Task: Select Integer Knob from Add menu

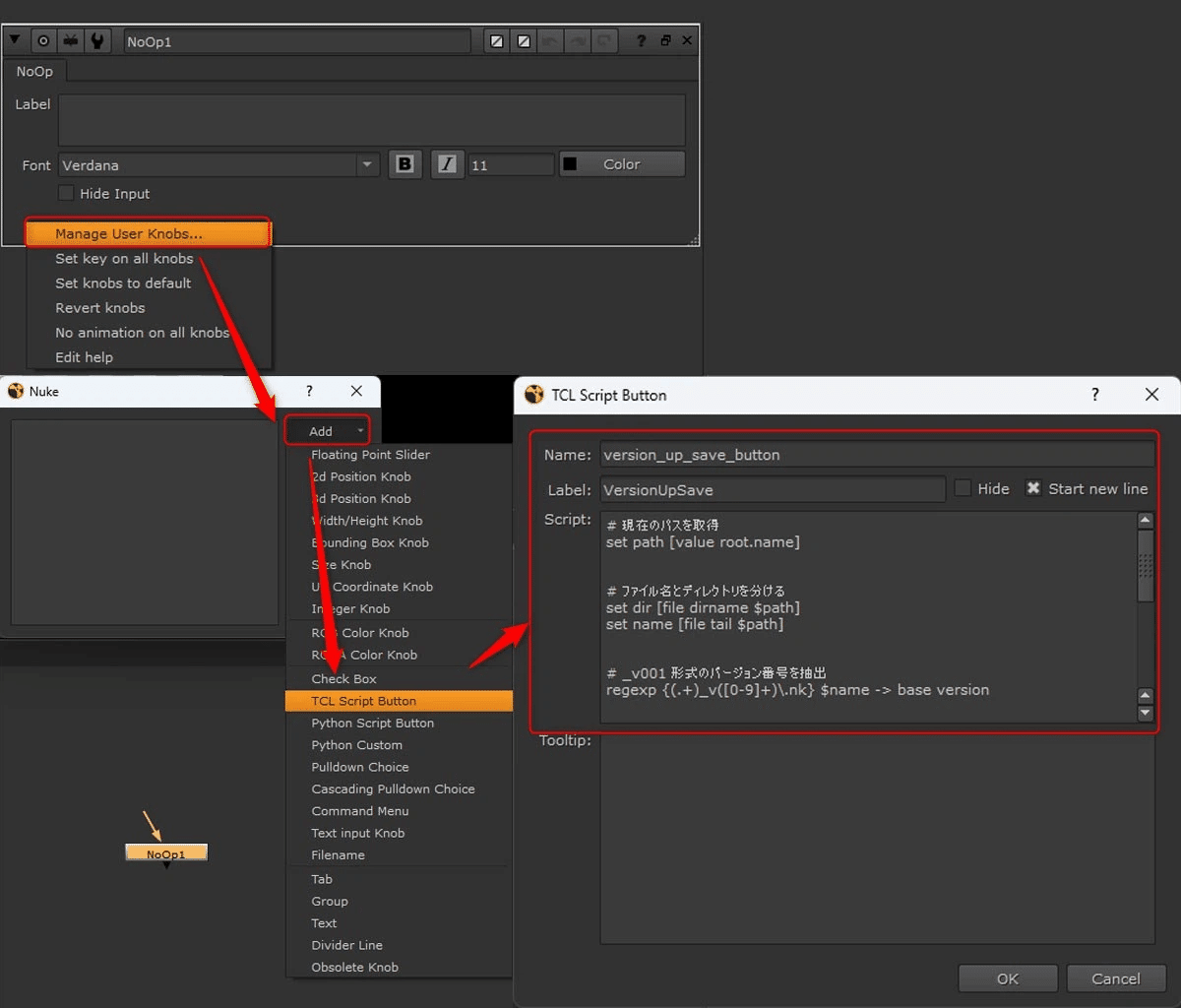Action: pos(399,609)
